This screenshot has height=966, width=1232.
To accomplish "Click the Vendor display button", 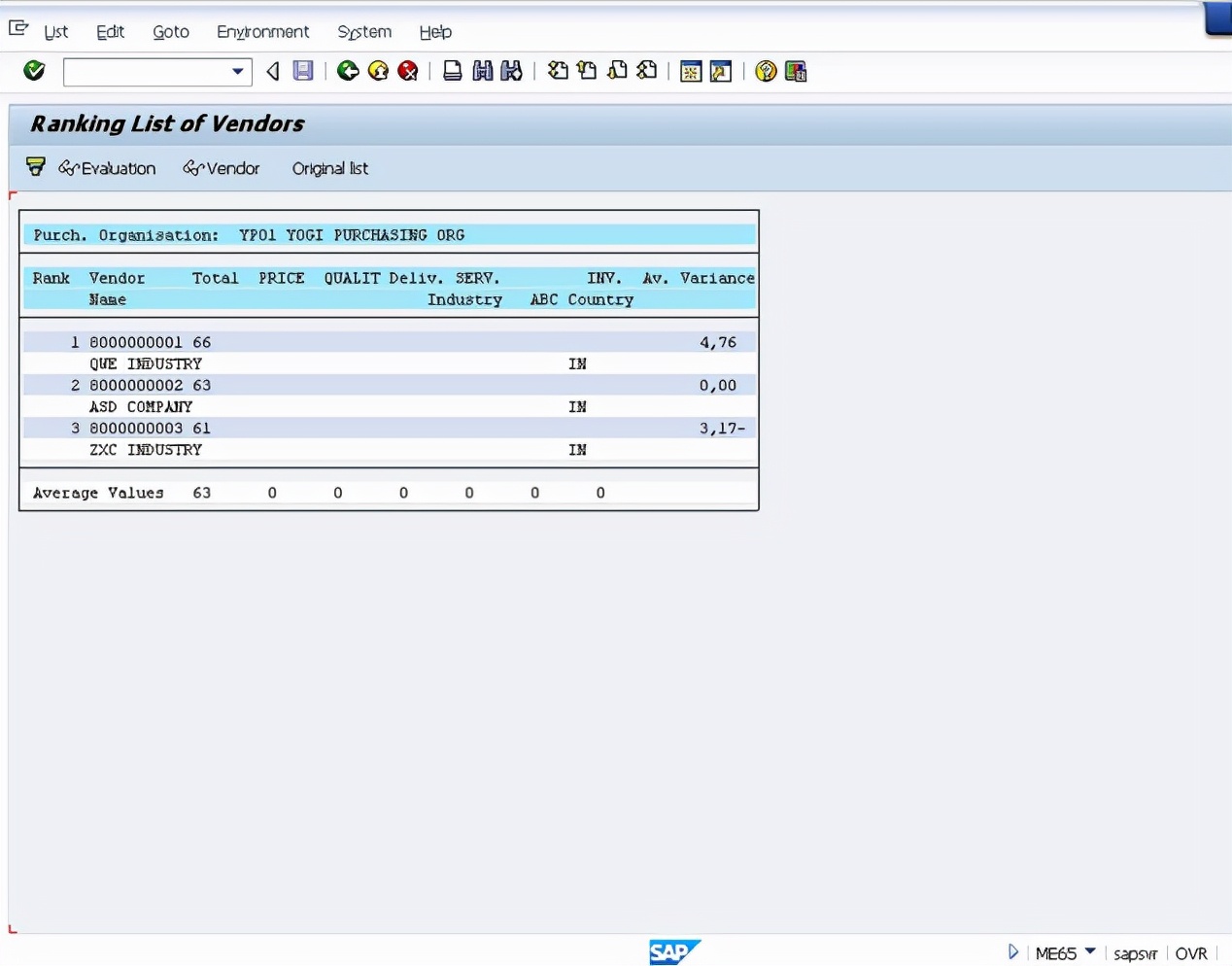I will coord(222,167).
